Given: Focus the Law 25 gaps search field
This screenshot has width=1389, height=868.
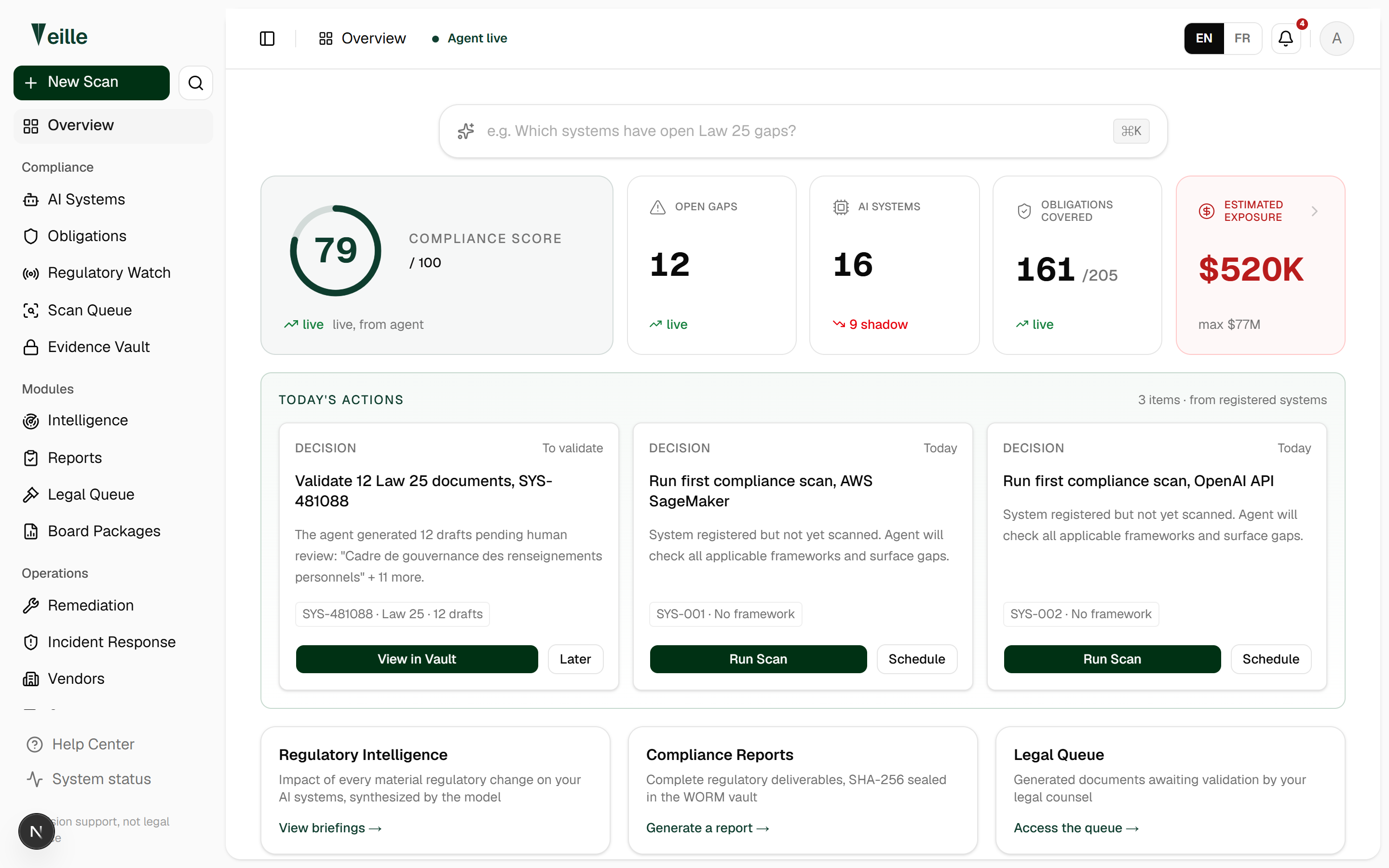Looking at the screenshot, I should pos(803,132).
